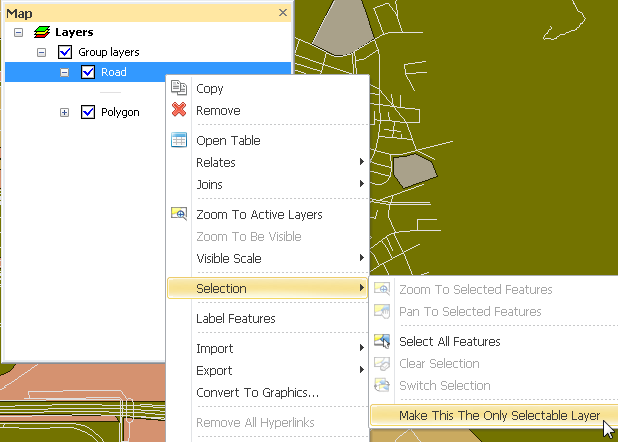Expand the Polygon layer node

point(64,113)
